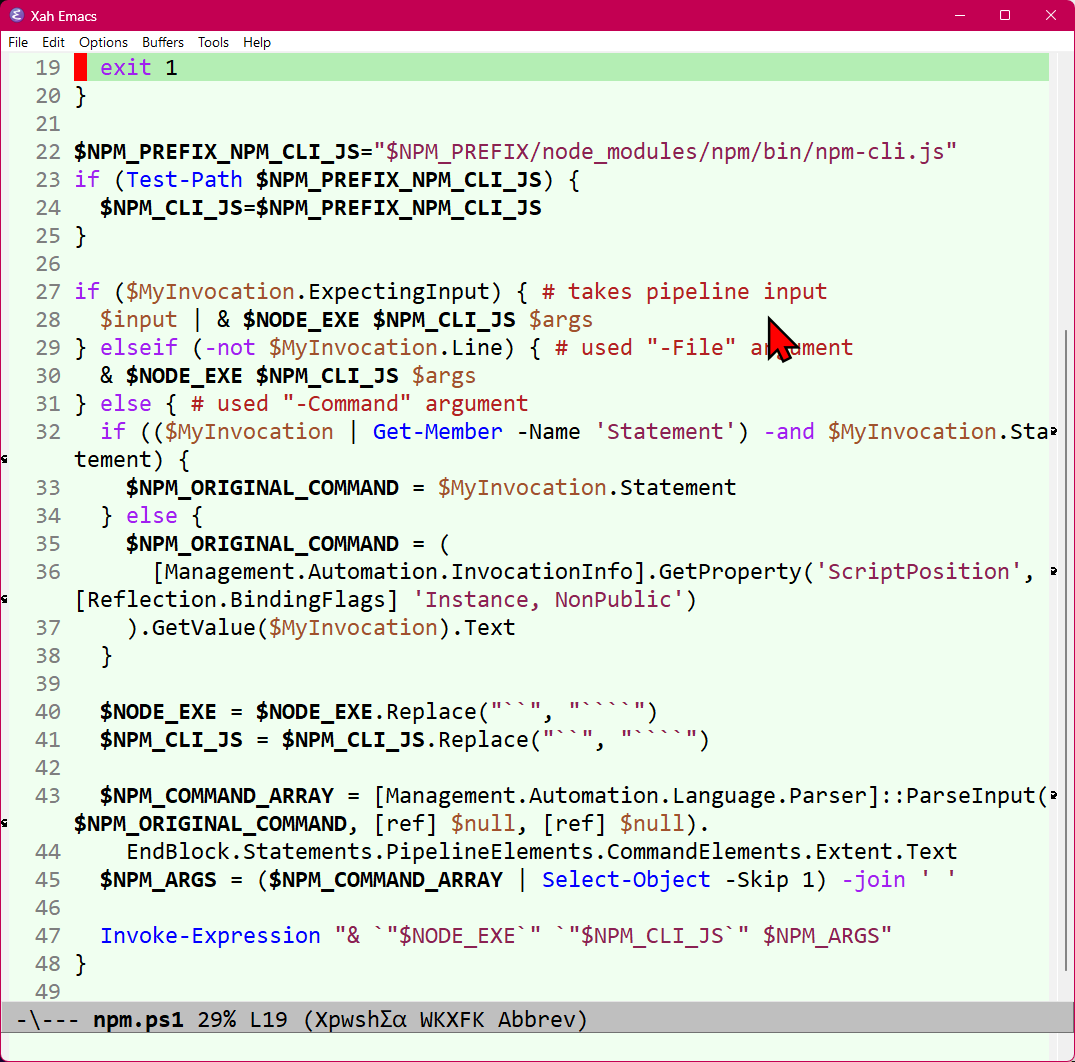Open the File menu
The image size is (1075, 1062).
(18, 43)
